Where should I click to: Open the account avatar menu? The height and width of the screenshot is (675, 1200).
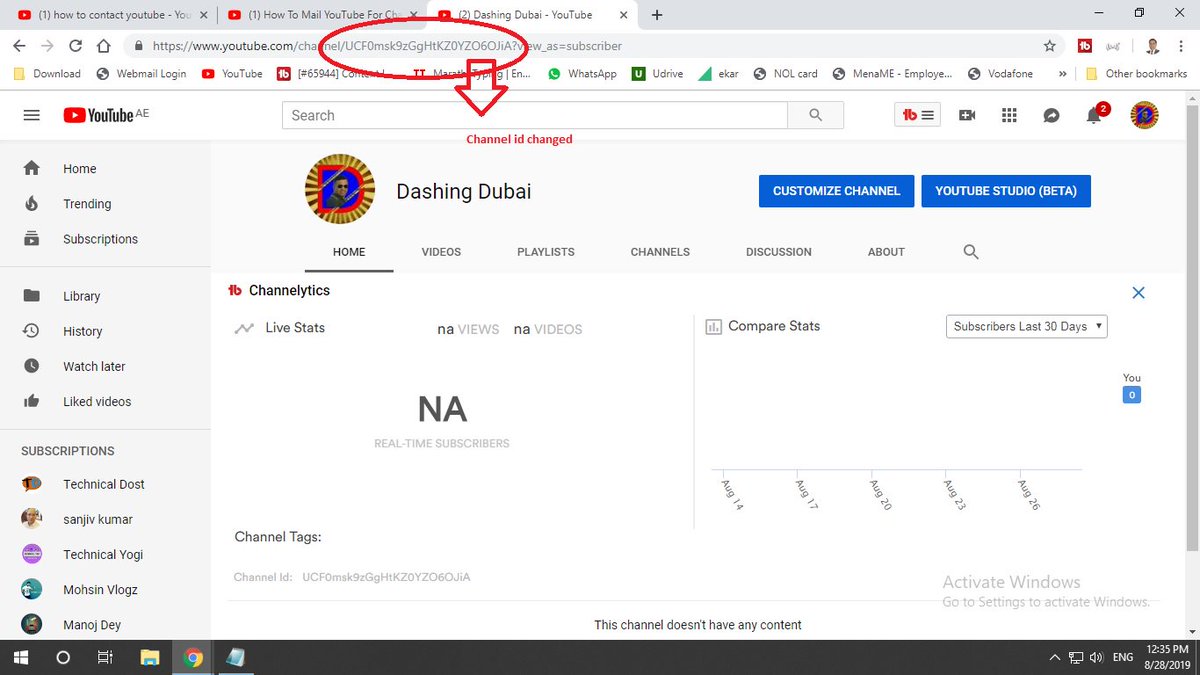coord(1144,115)
